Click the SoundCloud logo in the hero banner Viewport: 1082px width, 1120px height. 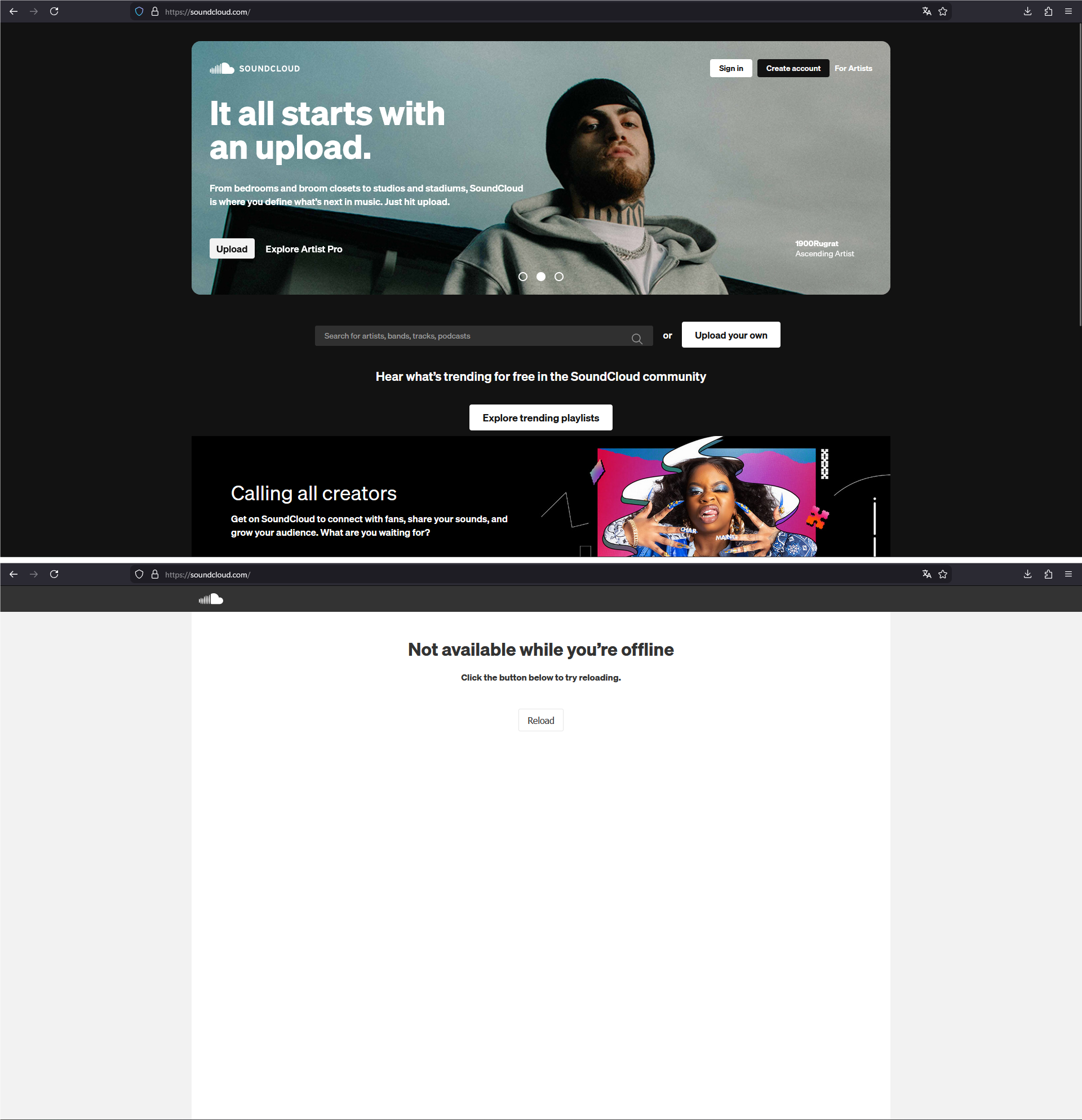[x=254, y=69]
